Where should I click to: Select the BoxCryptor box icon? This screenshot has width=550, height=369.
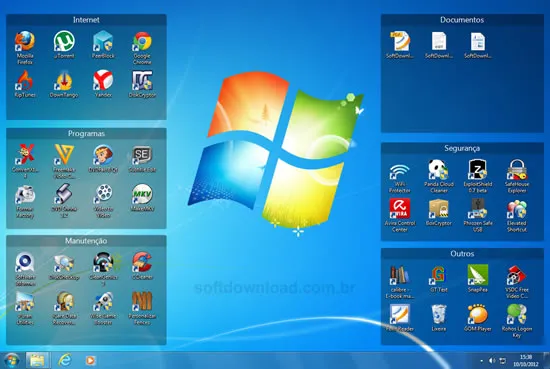pos(439,209)
